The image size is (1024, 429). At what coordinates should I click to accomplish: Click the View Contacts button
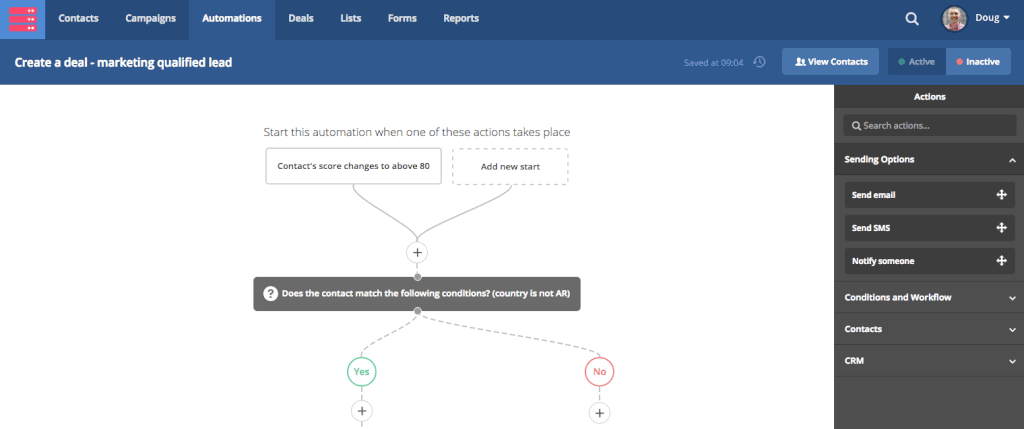[x=830, y=62]
